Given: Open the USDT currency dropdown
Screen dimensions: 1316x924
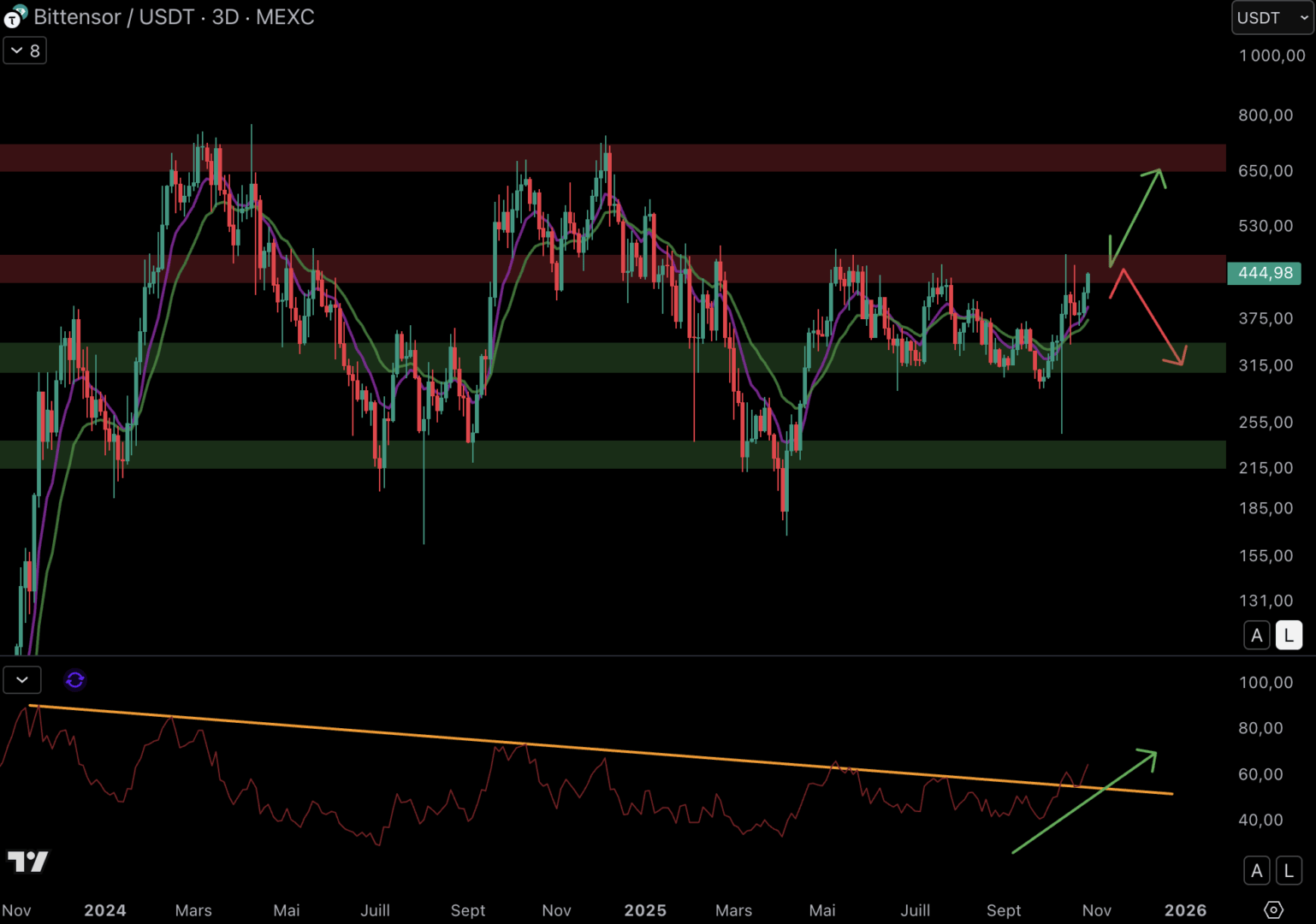Looking at the screenshot, I should point(1272,18).
